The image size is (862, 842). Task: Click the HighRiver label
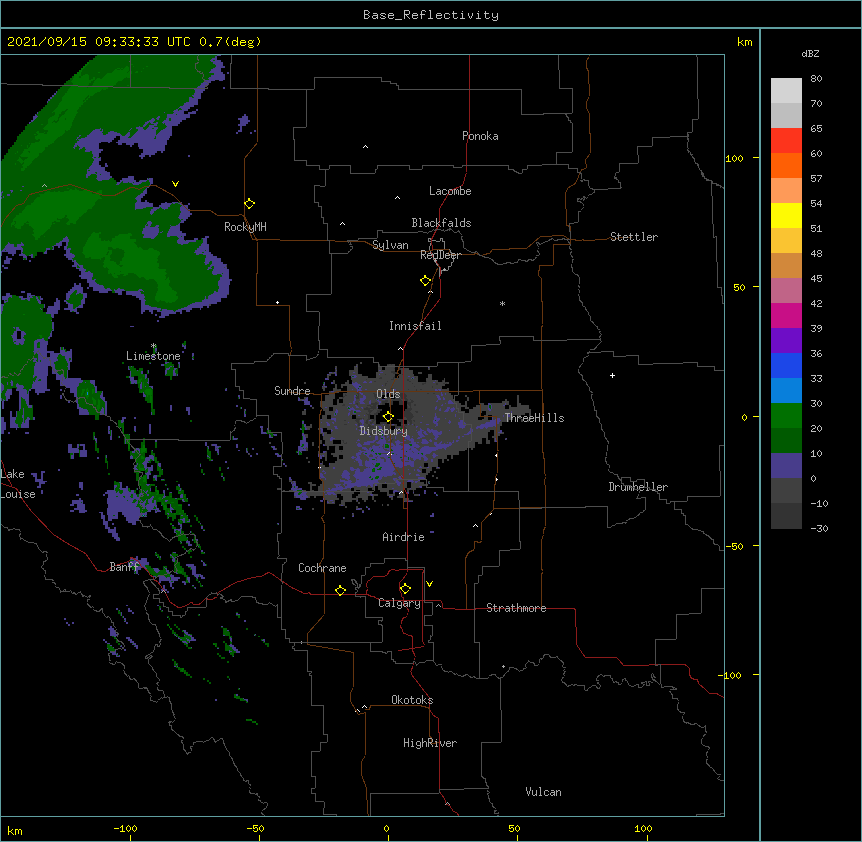click(430, 743)
